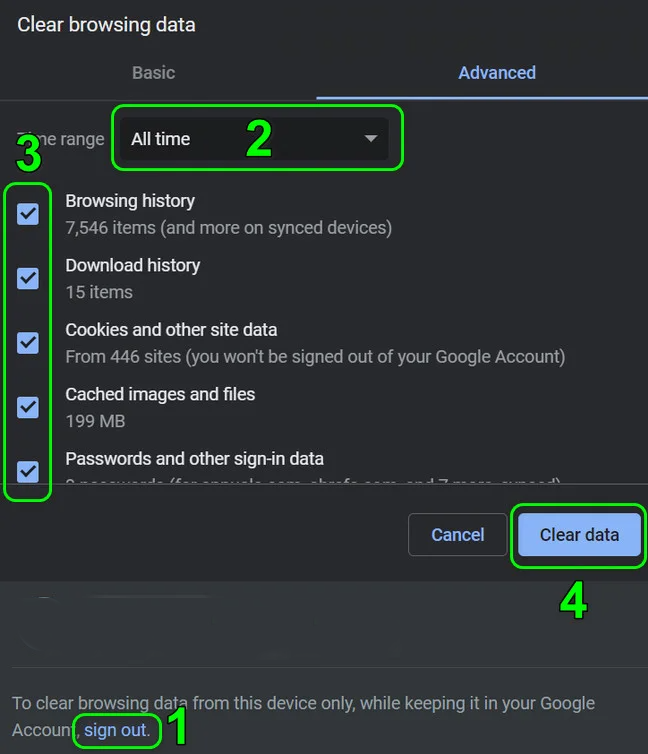
Task: Click the Cookies and other site data label
Action: pos(171,330)
